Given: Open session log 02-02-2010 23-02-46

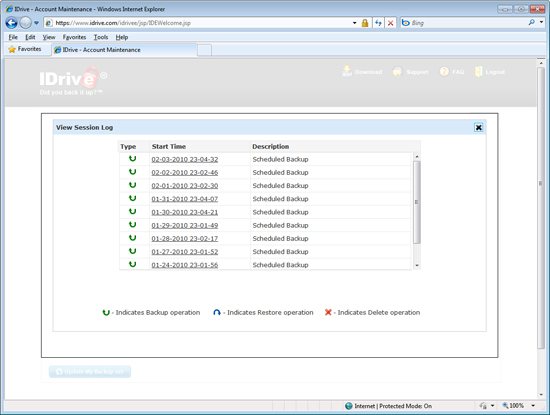Looking at the screenshot, I should [185, 173].
